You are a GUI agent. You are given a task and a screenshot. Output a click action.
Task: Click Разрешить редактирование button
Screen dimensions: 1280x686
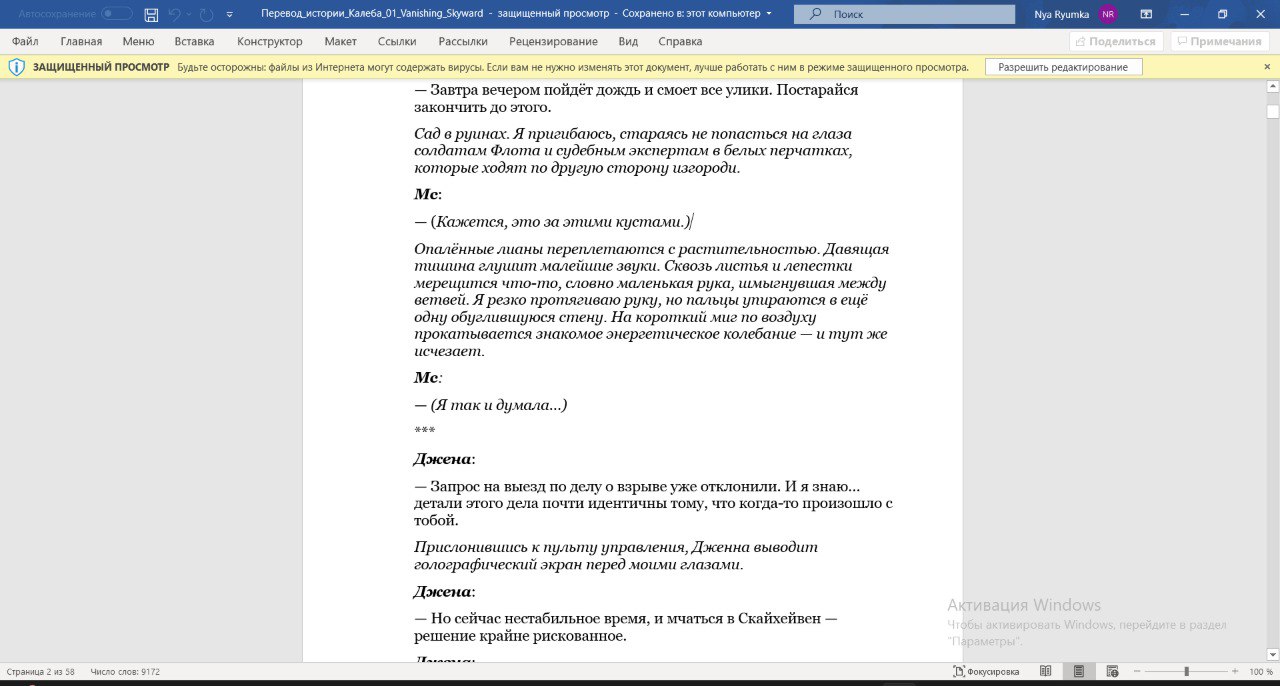point(1063,67)
